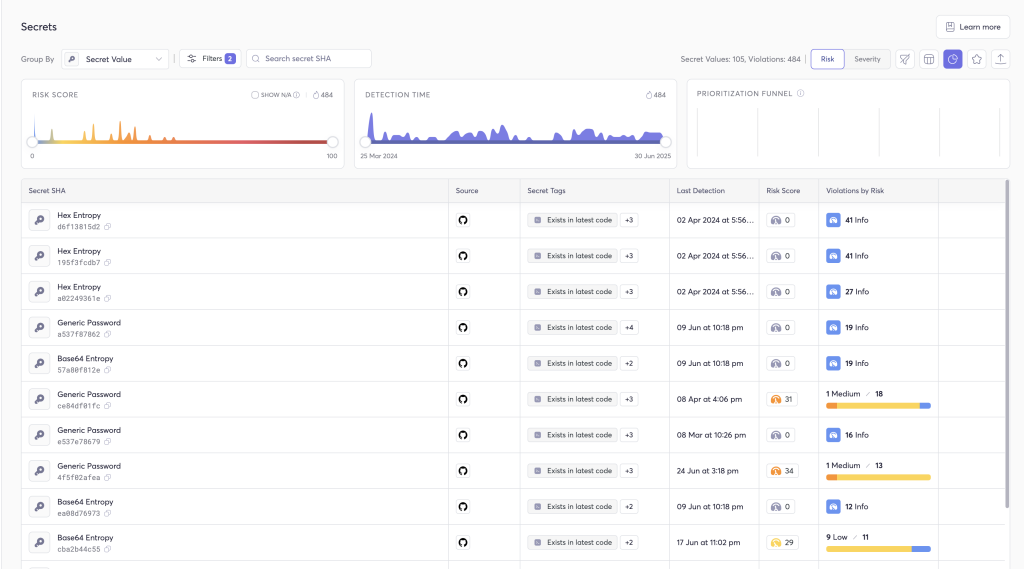
Task: Click the export upload icon in toolbar
Action: pyautogui.click(x=1001, y=59)
